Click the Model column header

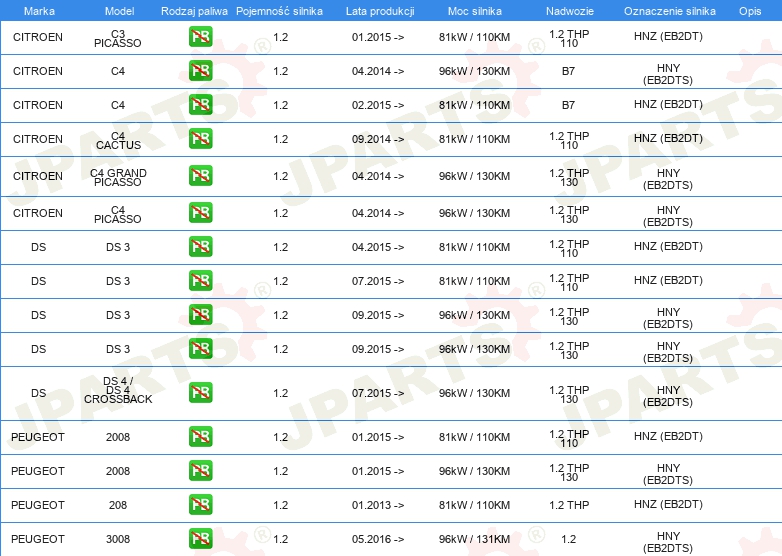pyautogui.click(x=120, y=11)
